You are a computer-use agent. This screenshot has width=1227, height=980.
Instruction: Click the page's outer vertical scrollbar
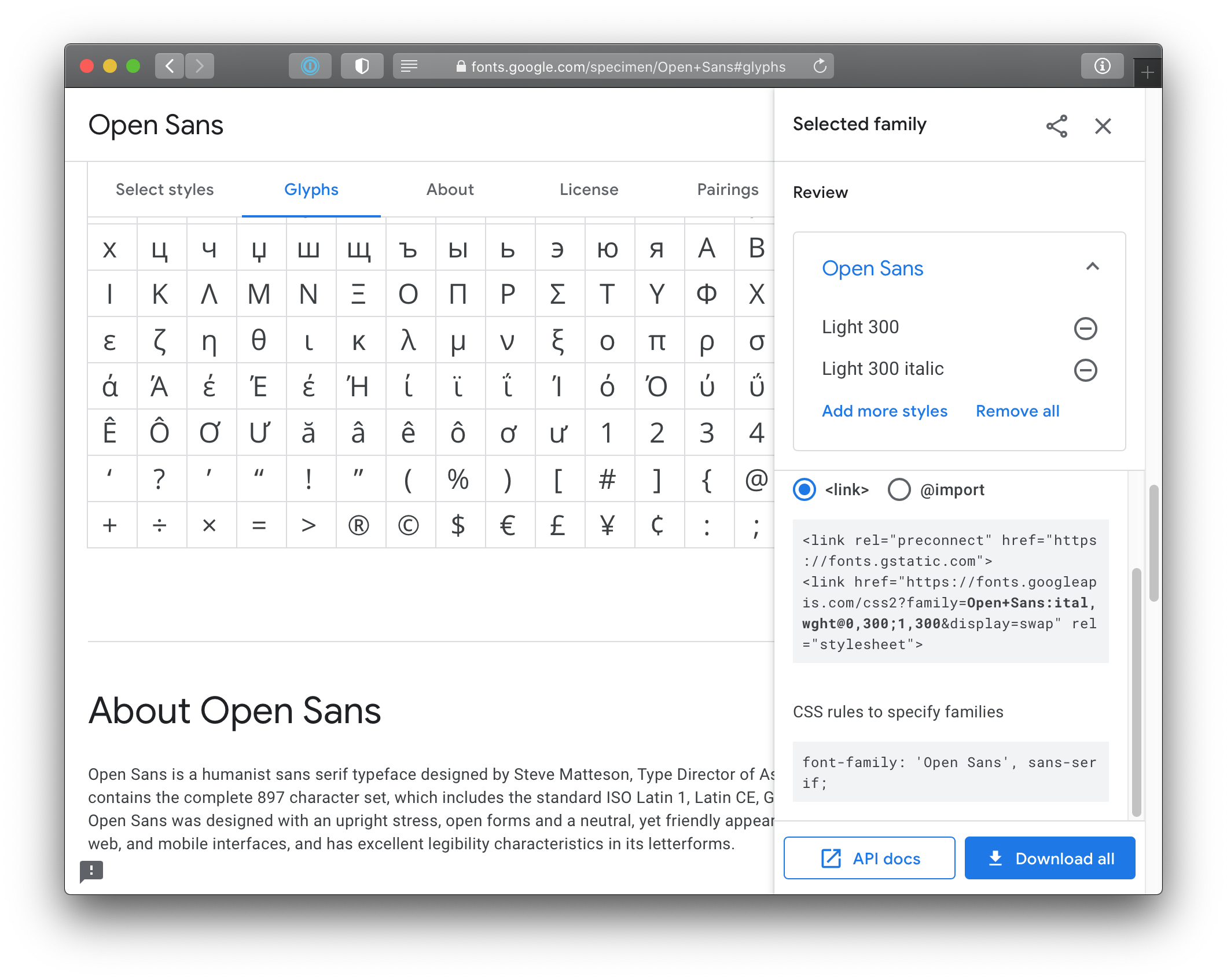tap(1153, 544)
